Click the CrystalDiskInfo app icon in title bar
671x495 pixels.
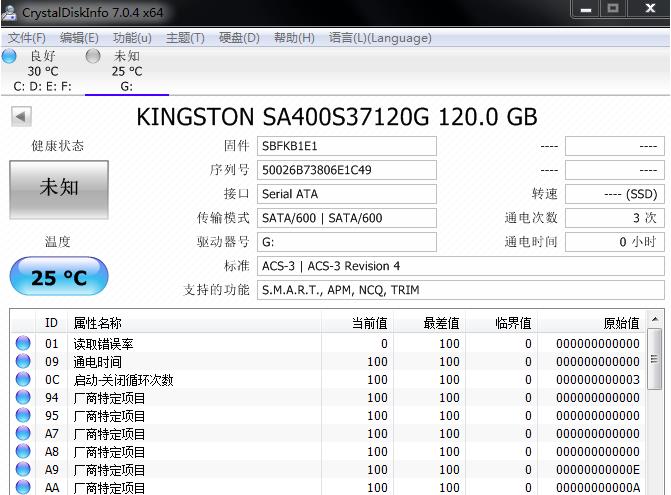pos(10,10)
